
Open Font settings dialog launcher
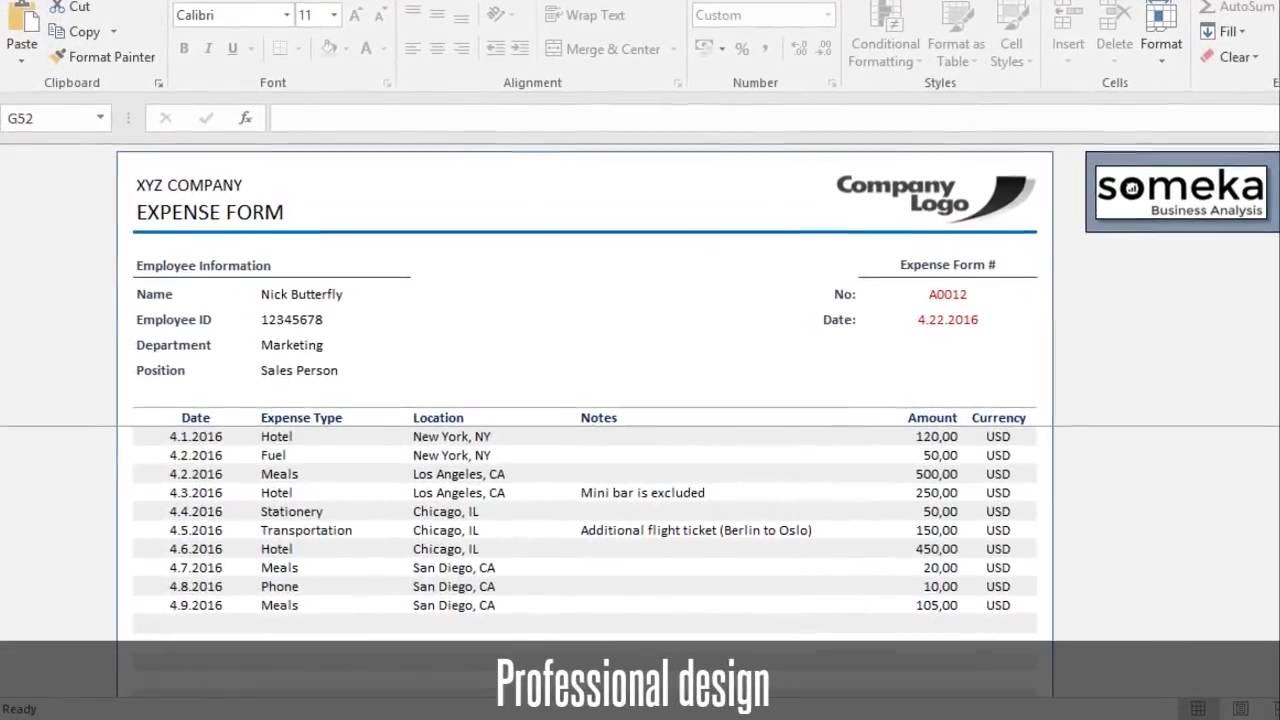point(387,84)
